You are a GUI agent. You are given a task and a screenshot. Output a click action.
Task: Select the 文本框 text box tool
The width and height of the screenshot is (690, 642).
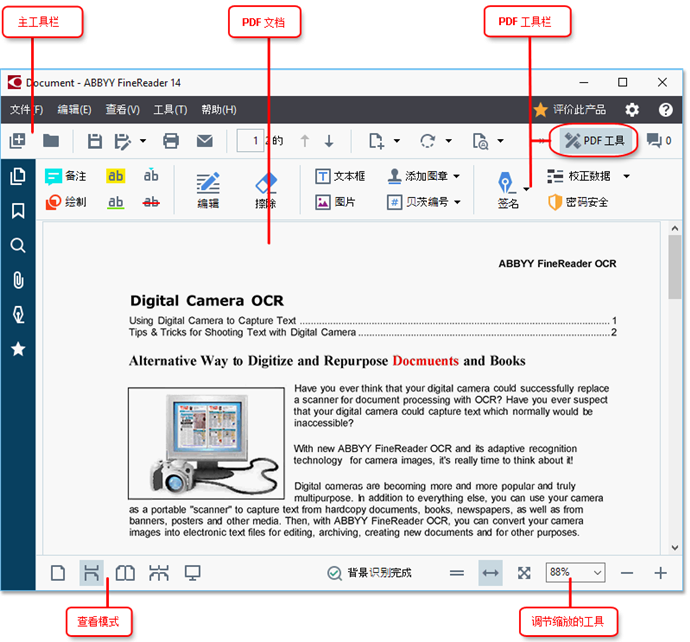pos(340,176)
